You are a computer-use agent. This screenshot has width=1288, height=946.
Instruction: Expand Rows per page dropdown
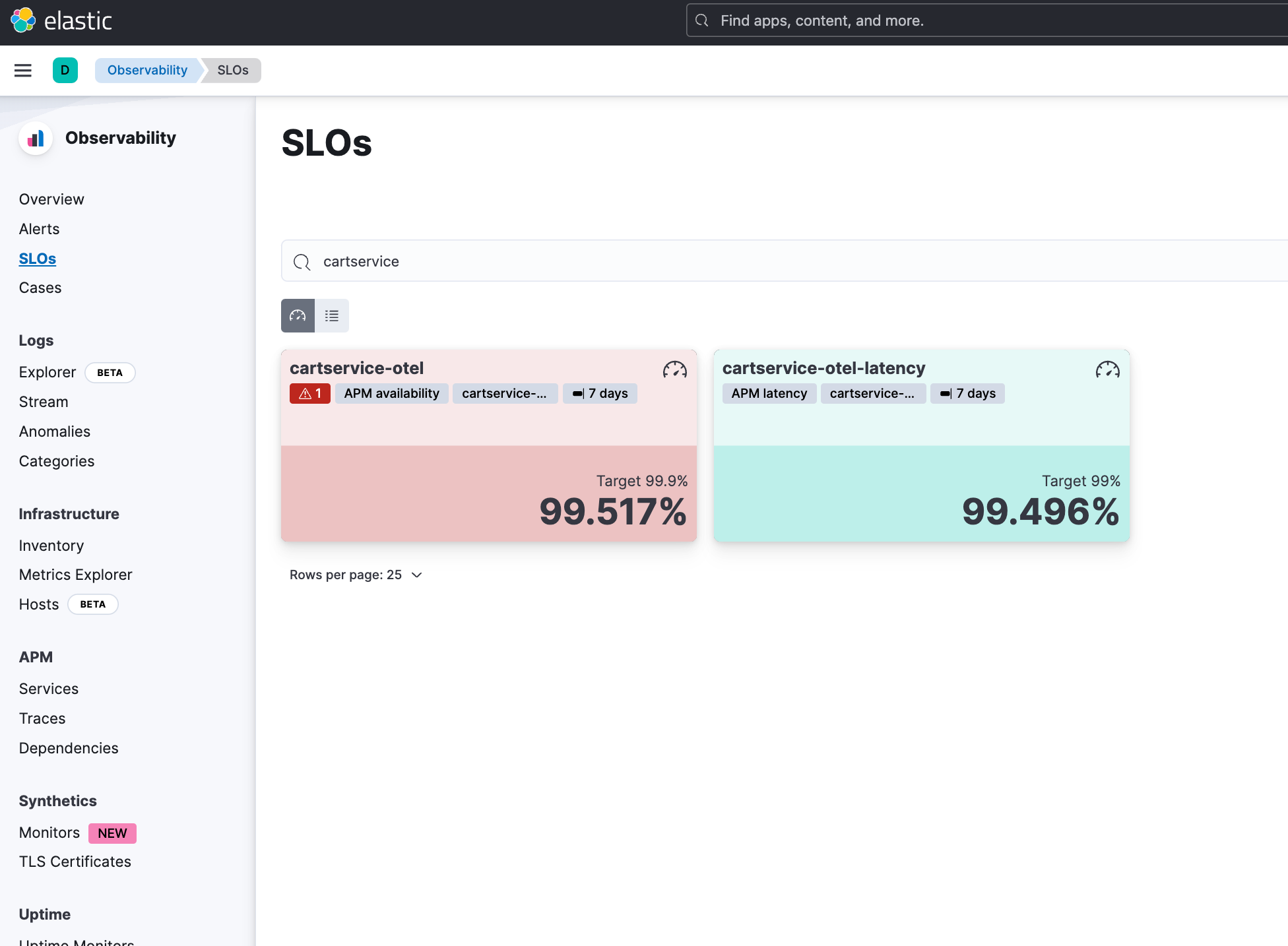pos(356,575)
